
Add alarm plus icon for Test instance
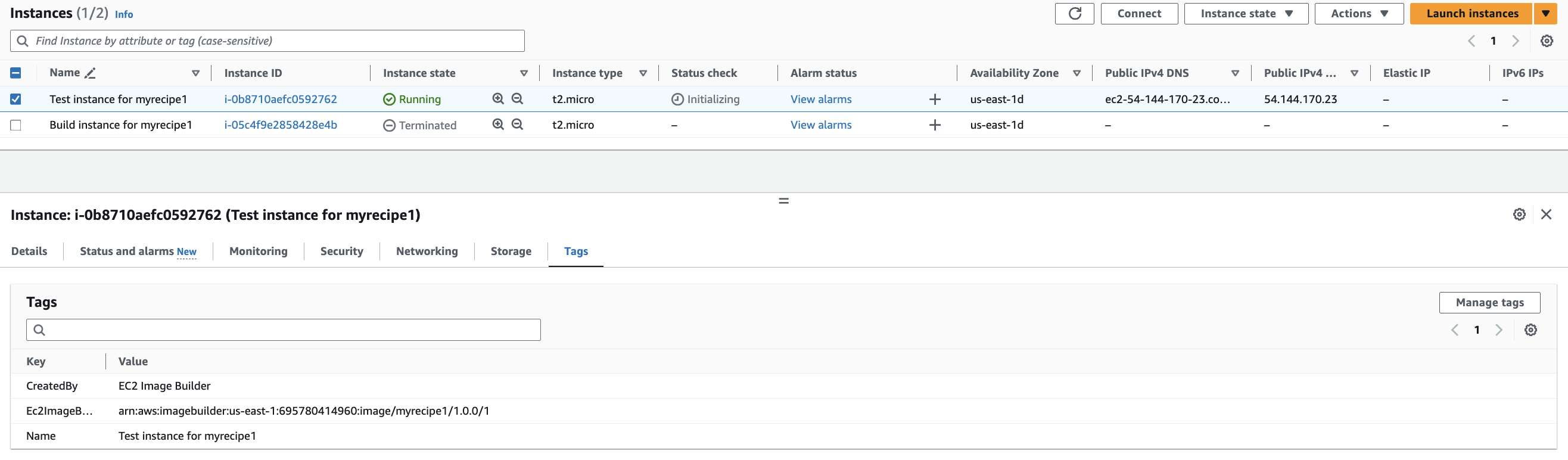click(935, 99)
